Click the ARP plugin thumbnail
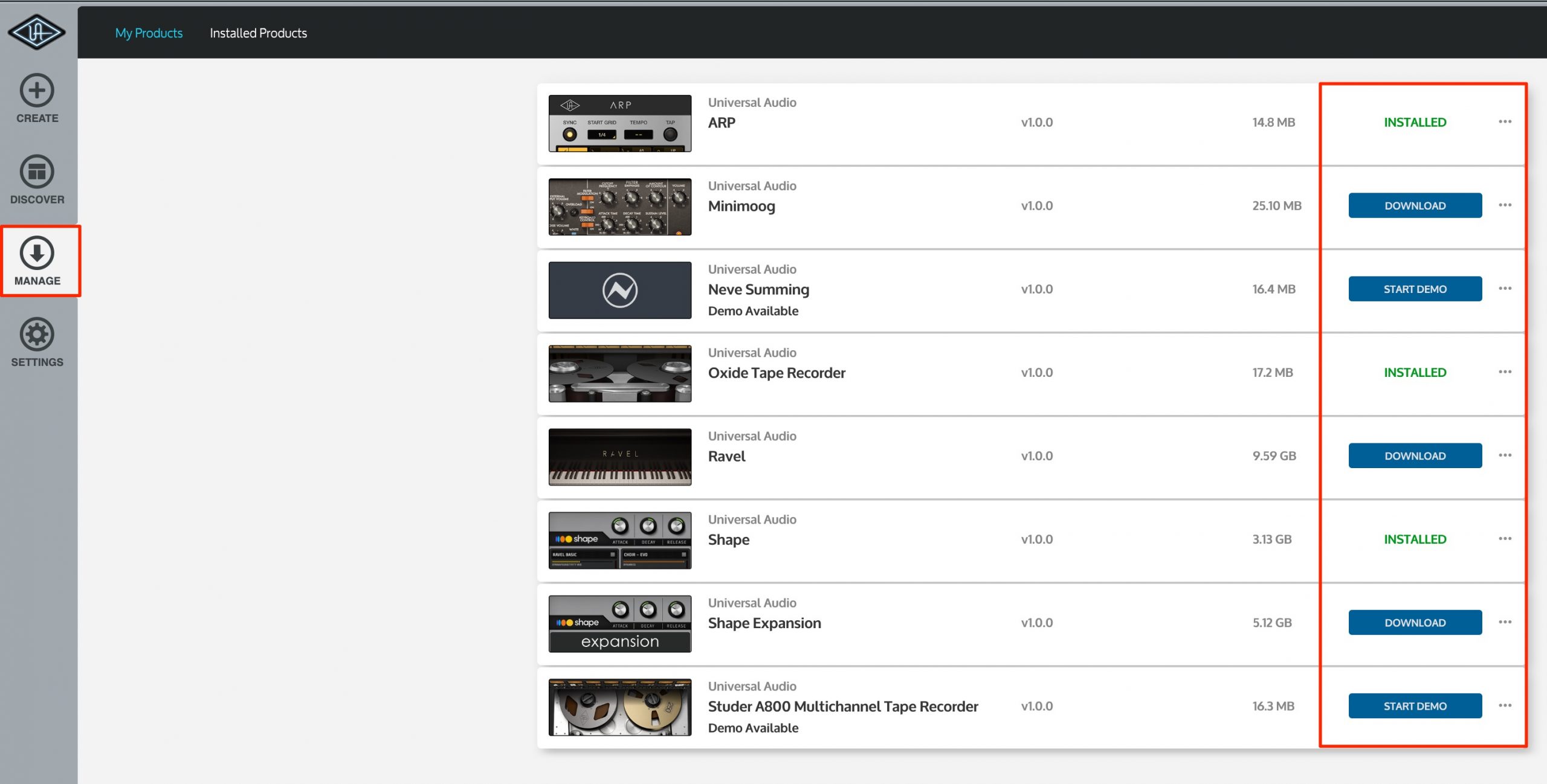 [619, 123]
